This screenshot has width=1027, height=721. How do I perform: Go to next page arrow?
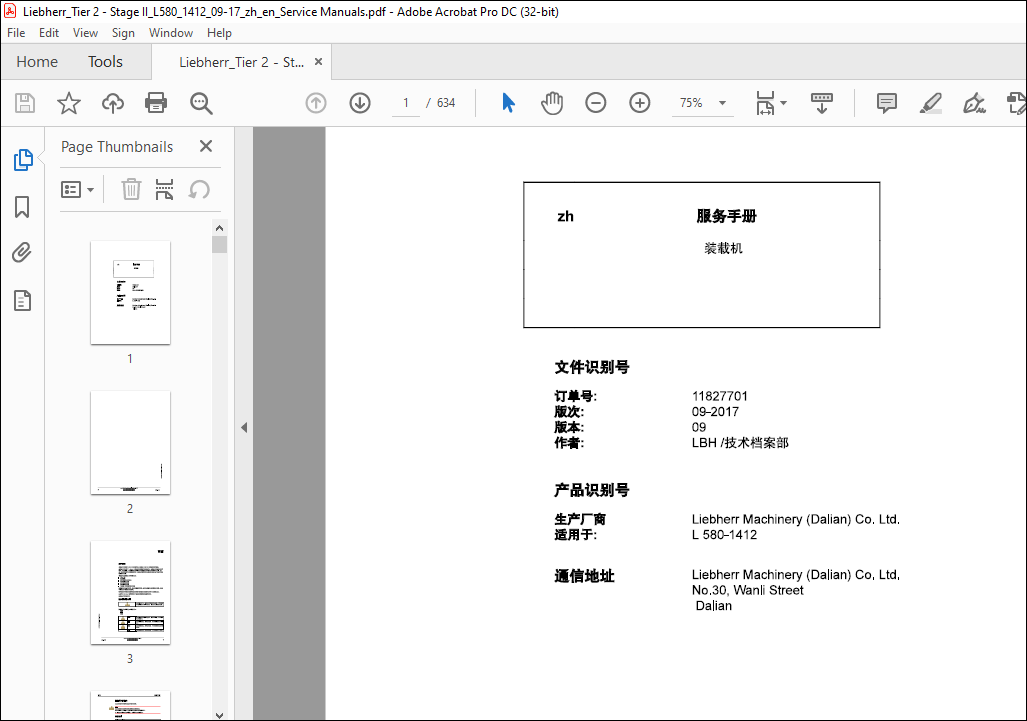[x=360, y=103]
